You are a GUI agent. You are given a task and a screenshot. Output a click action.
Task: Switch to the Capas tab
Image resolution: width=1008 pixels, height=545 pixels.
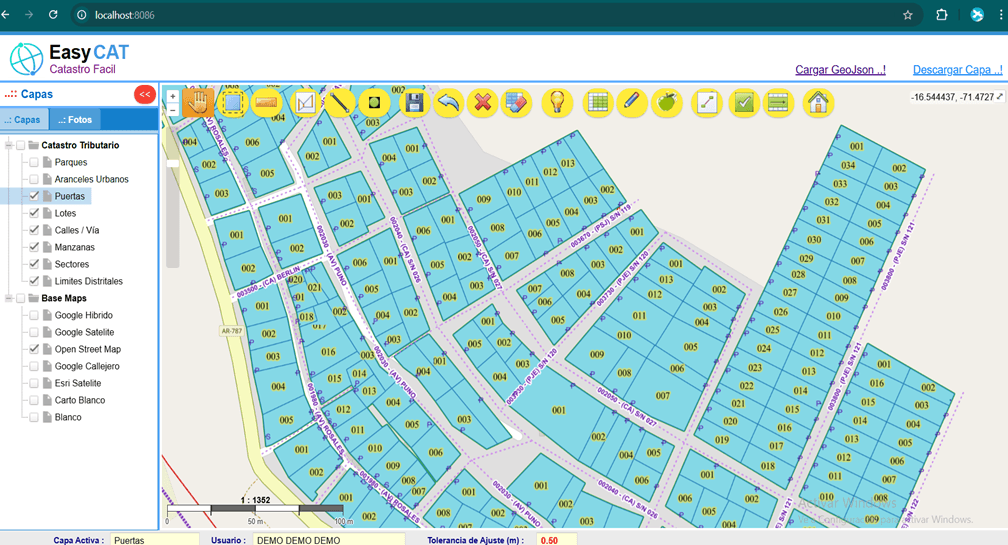pos(23,120)
